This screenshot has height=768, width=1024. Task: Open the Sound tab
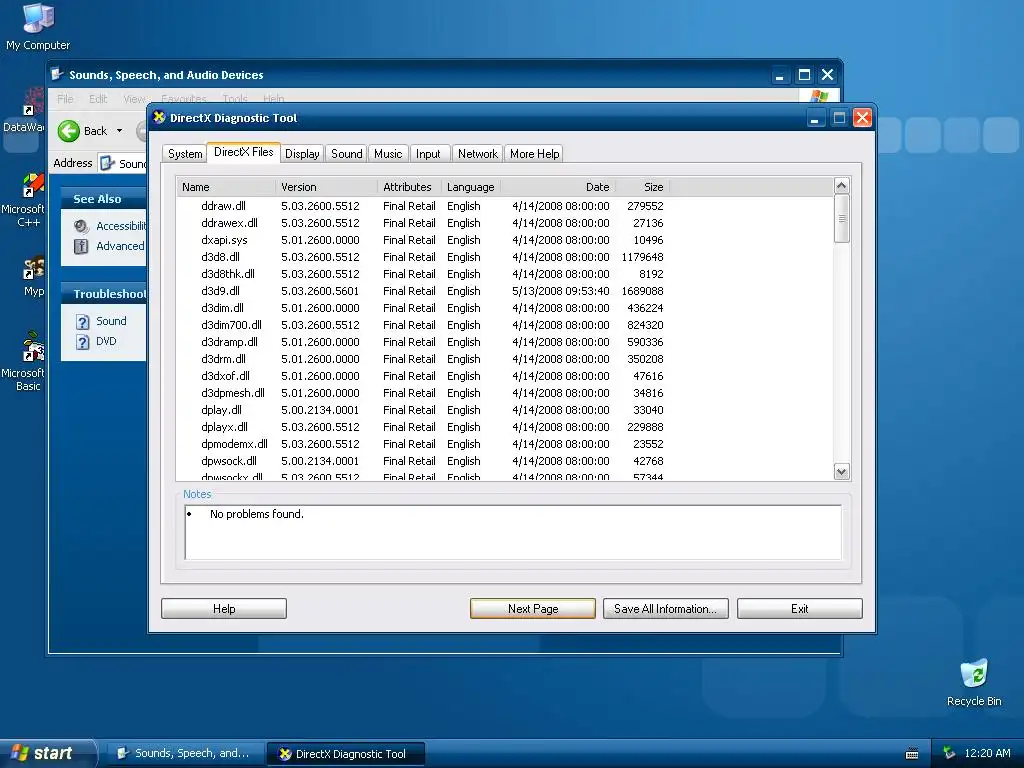pyautogui.click(x=347, y=154)
